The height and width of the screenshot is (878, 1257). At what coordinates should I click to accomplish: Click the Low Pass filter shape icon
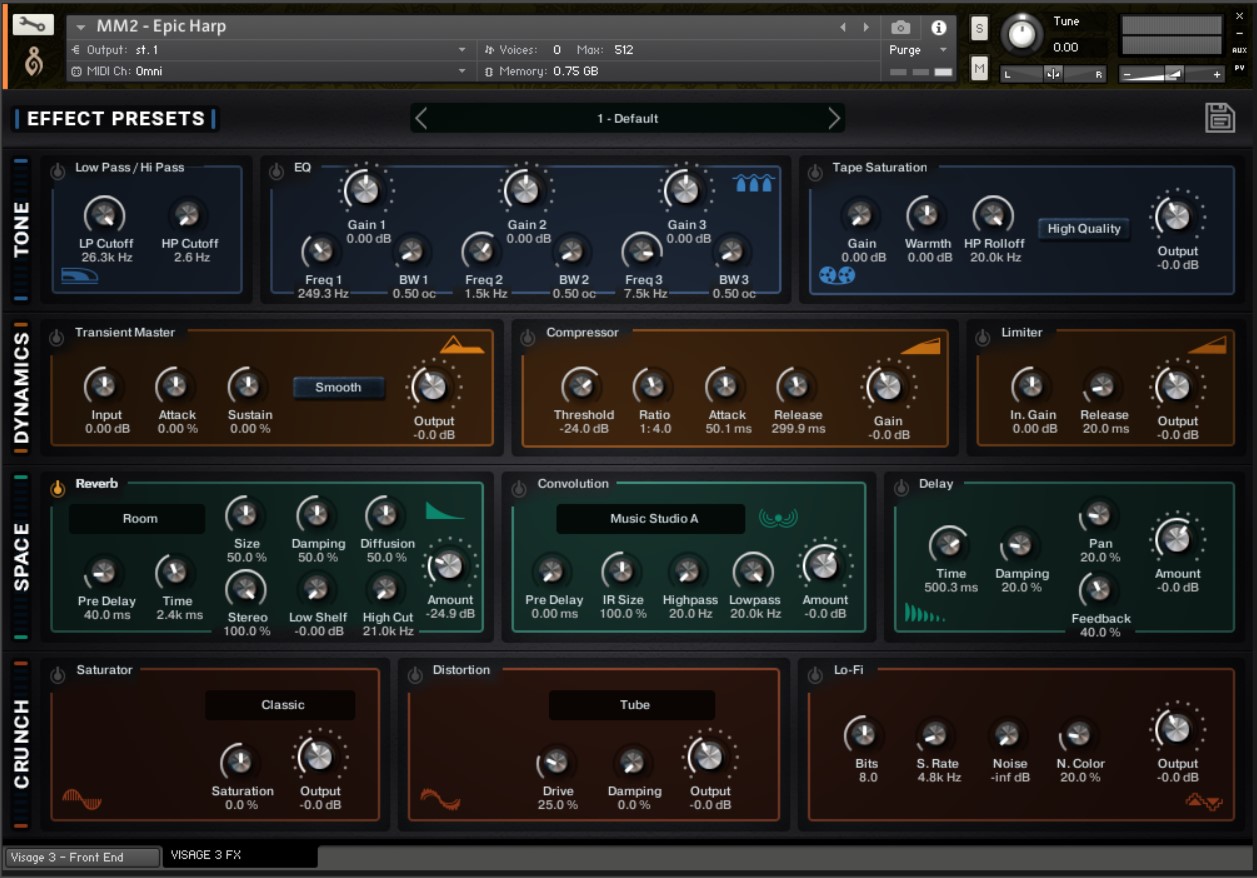[79, 276]
